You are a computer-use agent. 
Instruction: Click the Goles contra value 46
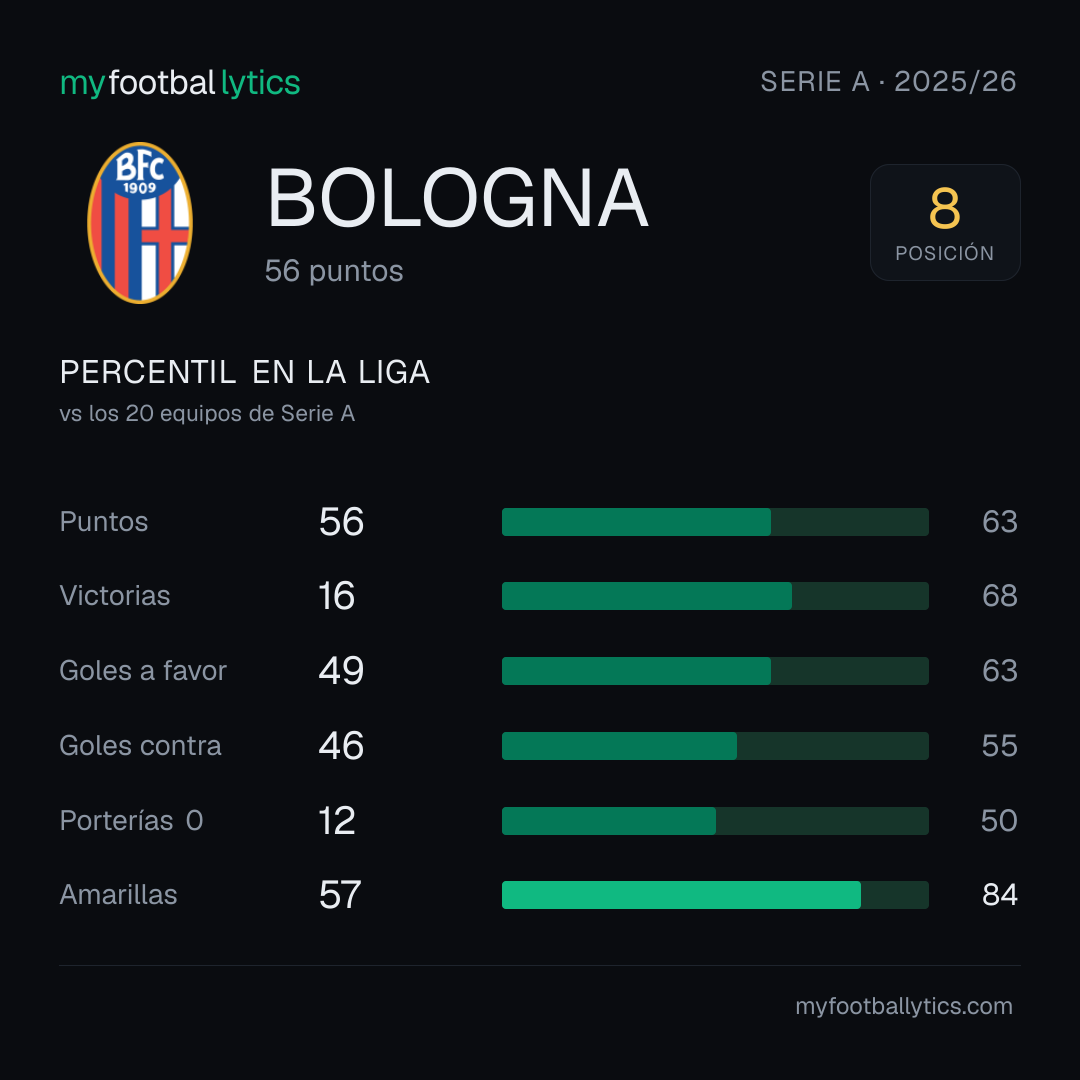pos(341,746)
